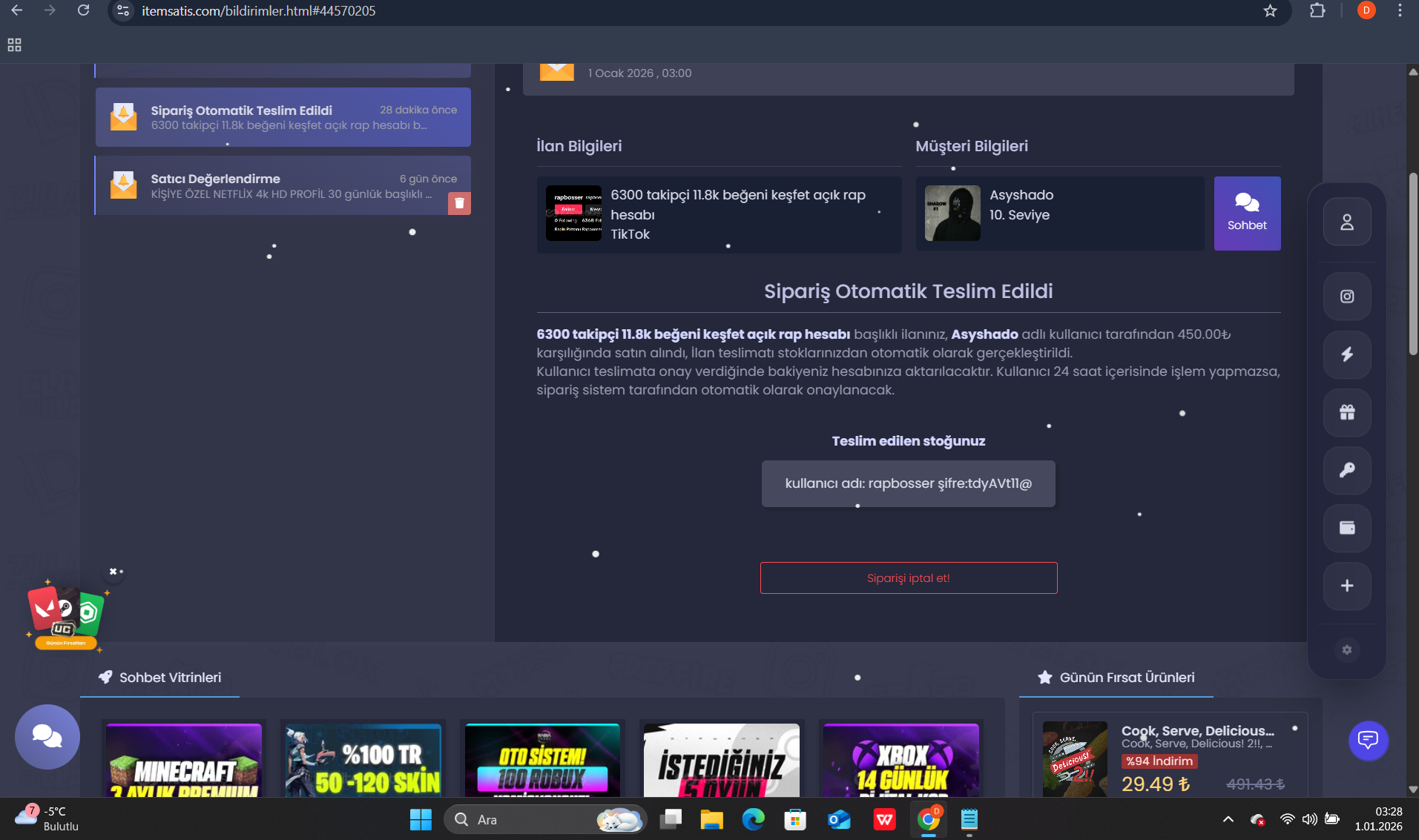The height and width of the screenshot is (840, 1419).
Task: Open the Chrome profile avatar
Action: tap(1366, 10)
